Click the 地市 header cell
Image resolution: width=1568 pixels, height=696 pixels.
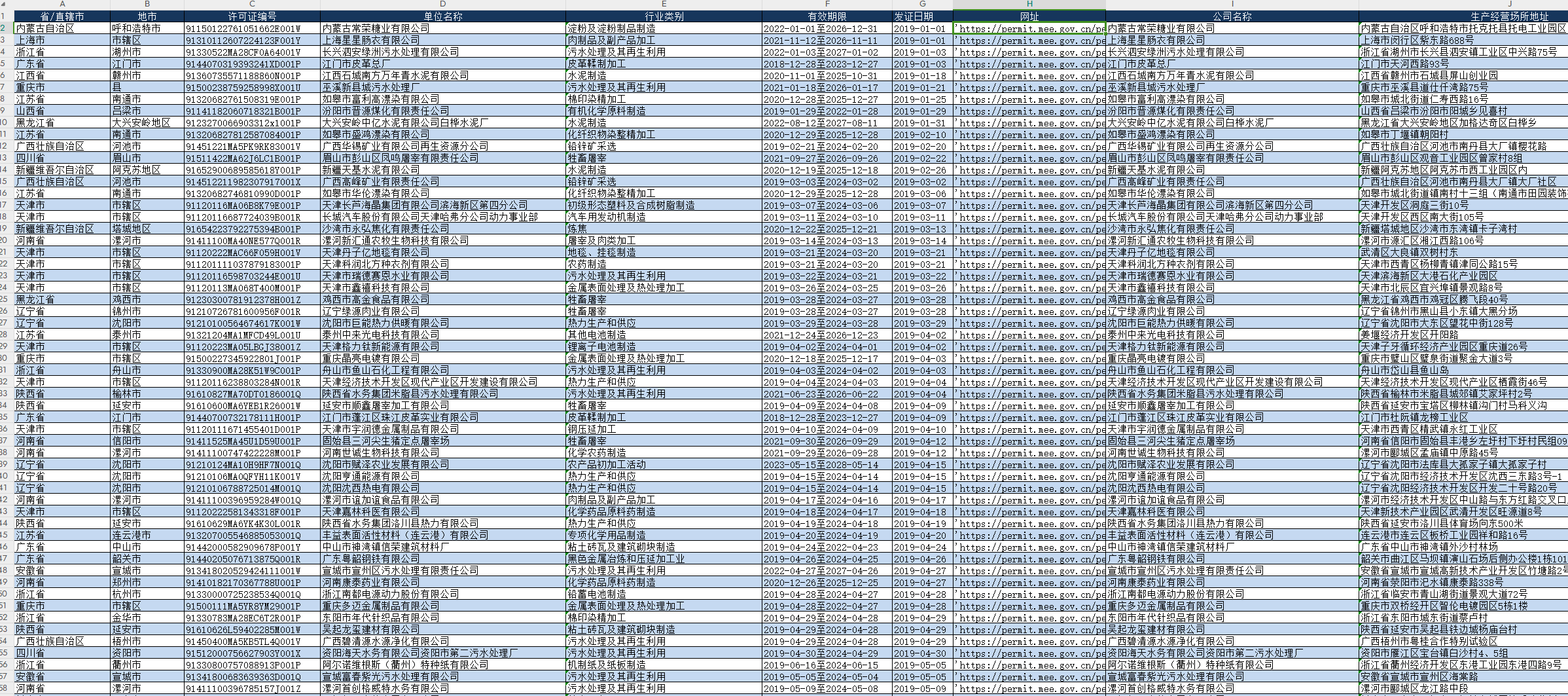147,16
